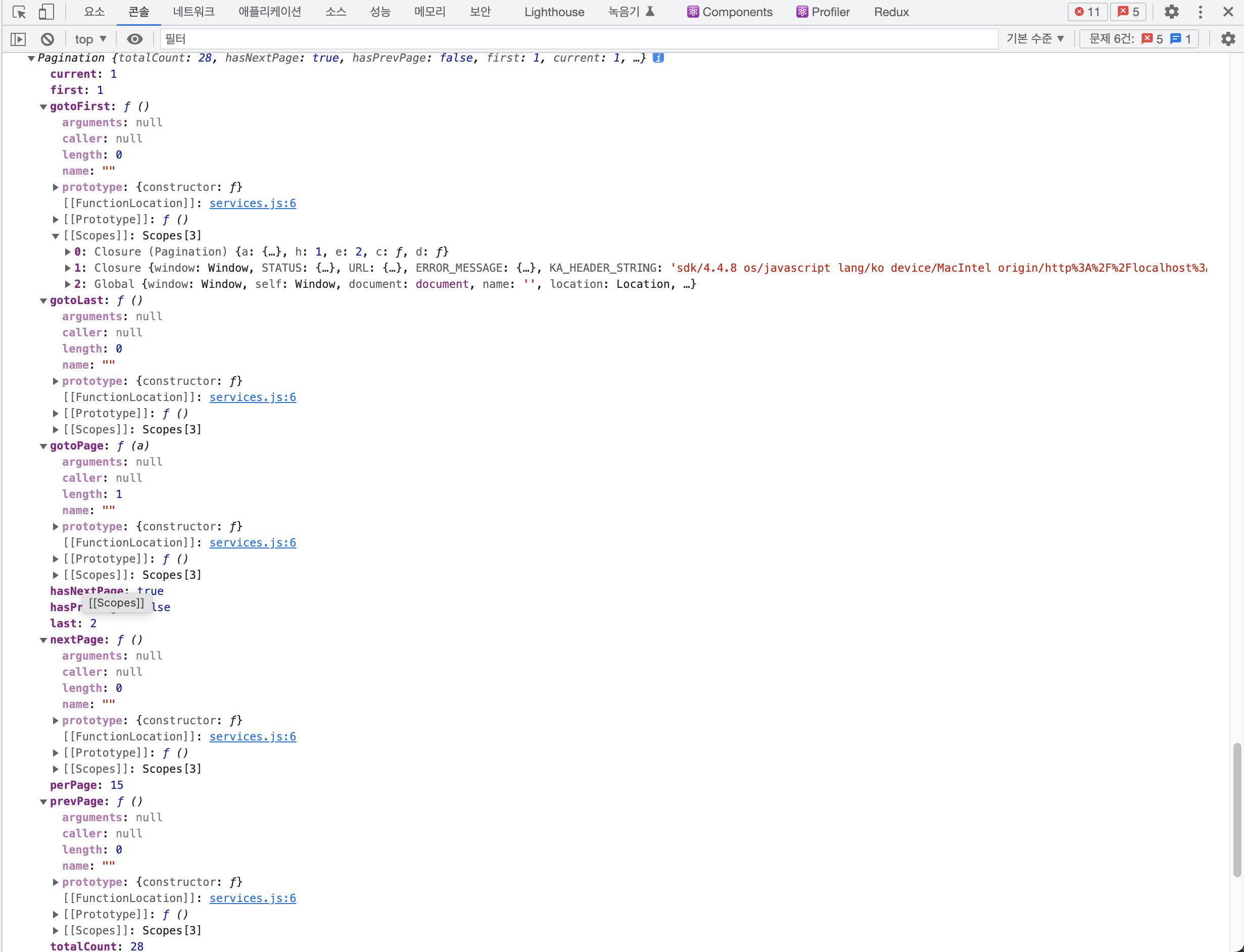Open the DevTools three-dot menu
Viewport: 1244px width, 952px height.
click(x=1201, y=12)
